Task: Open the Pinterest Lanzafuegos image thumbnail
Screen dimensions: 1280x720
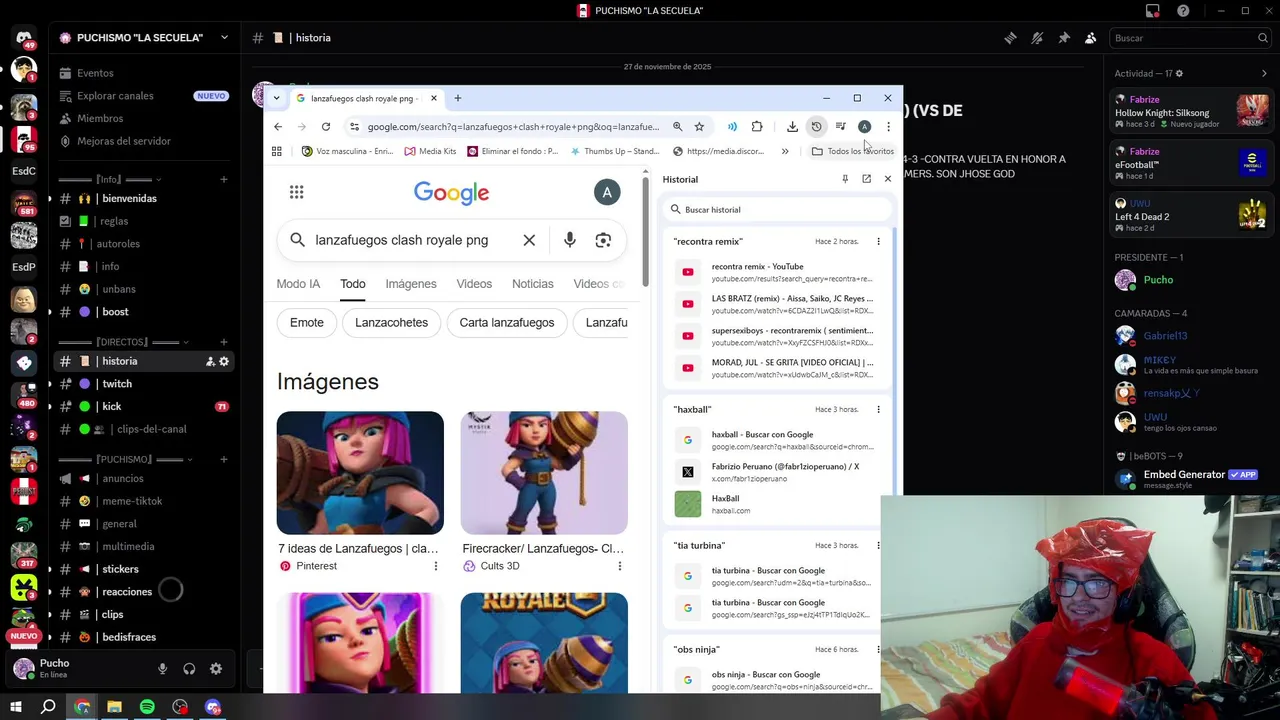Action: click(360, 473)
